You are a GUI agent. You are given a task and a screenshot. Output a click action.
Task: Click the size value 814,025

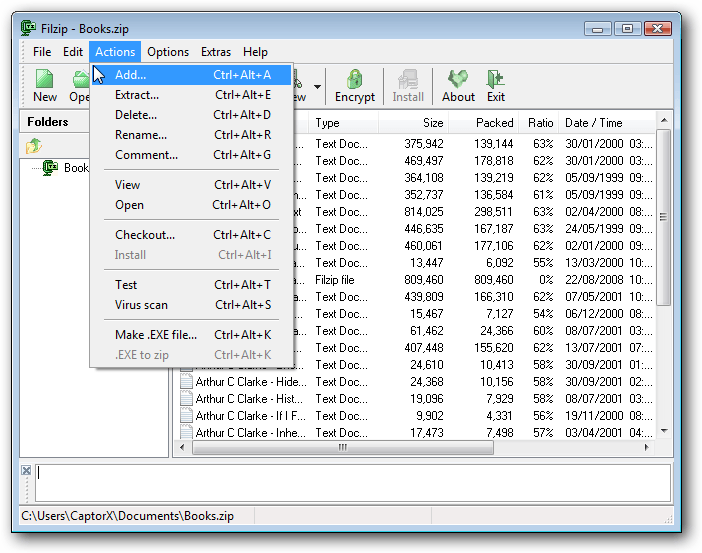coord(424,212)
